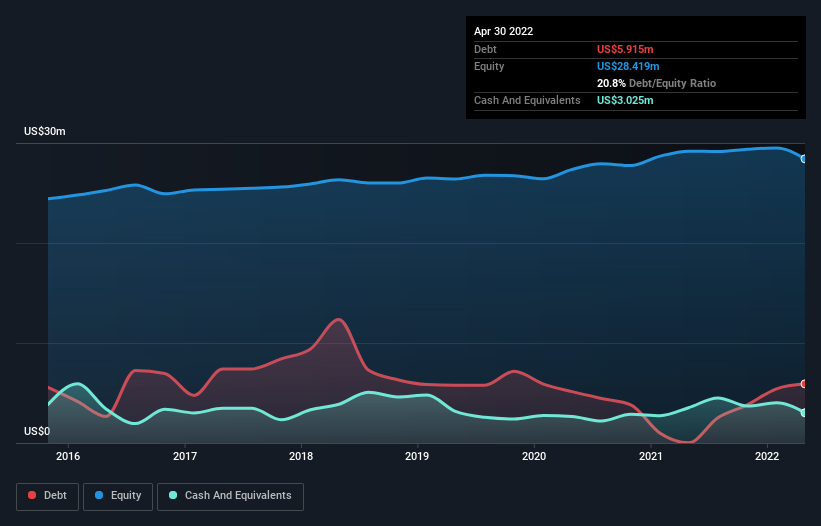Toggle the Equity series legend button
This screenshot has height=526, width=821.
[x=118, y=496]
